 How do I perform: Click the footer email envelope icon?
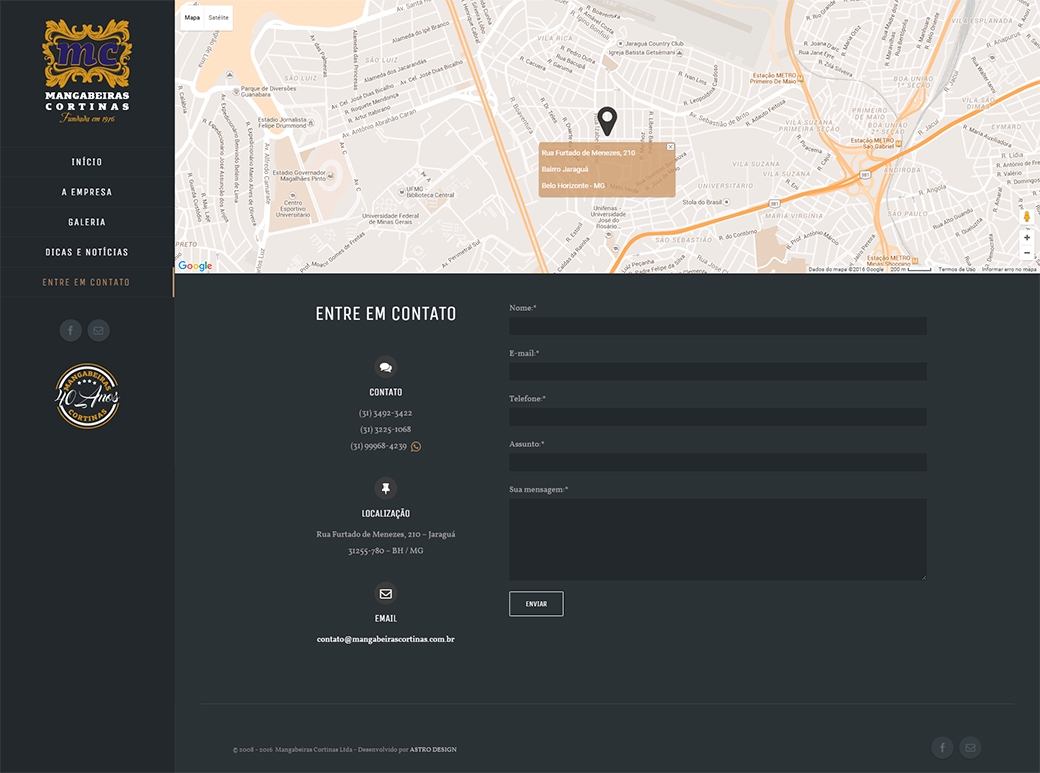(x=970, y=748)
